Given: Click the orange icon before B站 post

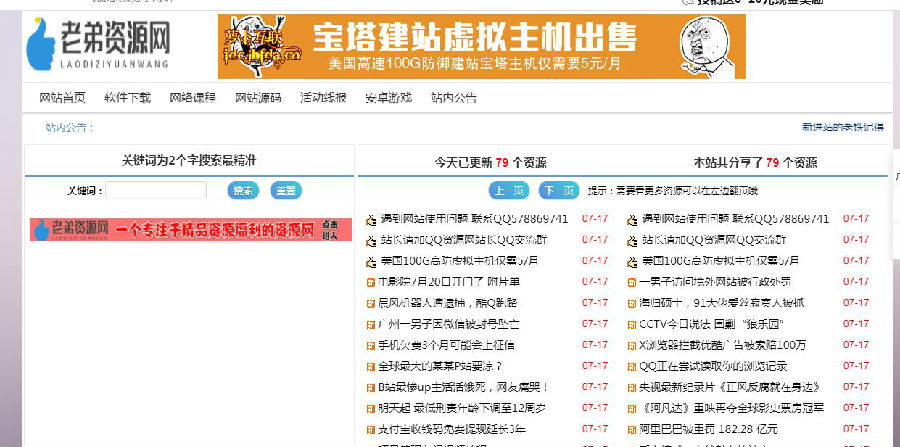Looking at the screenshot, I should (x=371, y=387).
